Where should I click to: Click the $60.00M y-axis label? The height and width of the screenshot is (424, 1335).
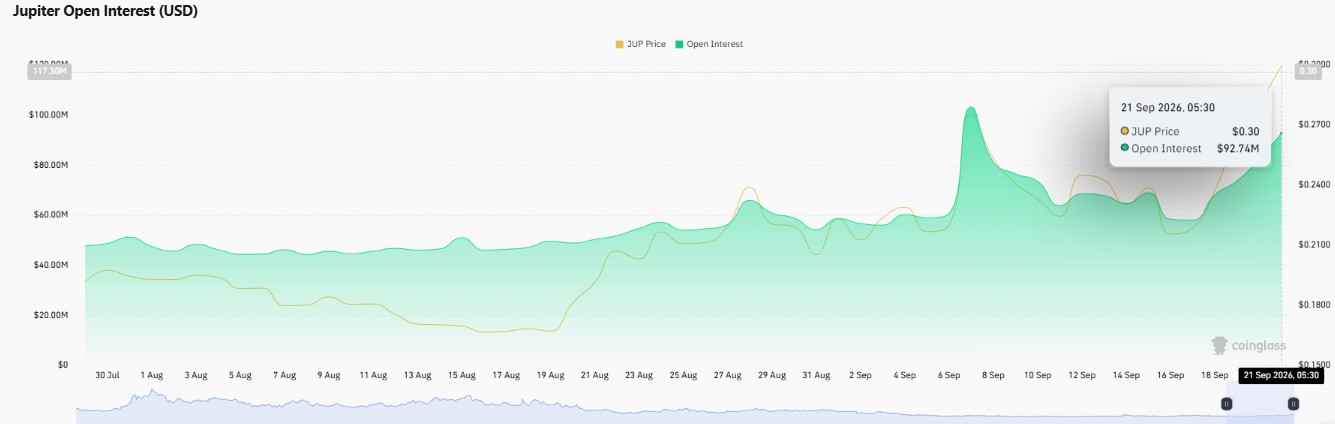tap(50, 215)
